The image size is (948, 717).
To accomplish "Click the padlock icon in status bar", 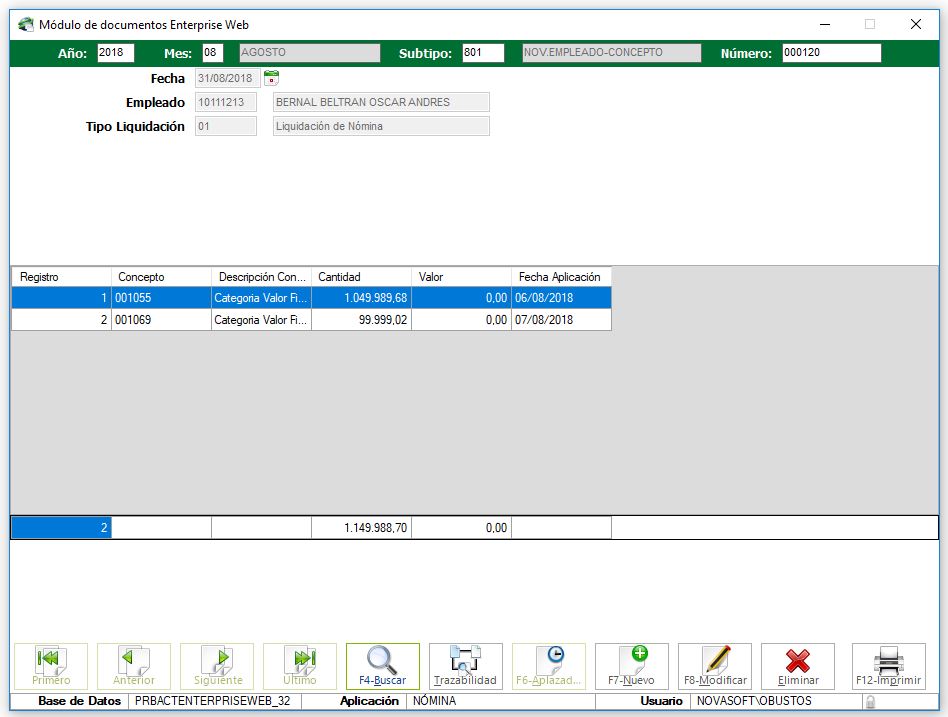I will pos(870,701).
